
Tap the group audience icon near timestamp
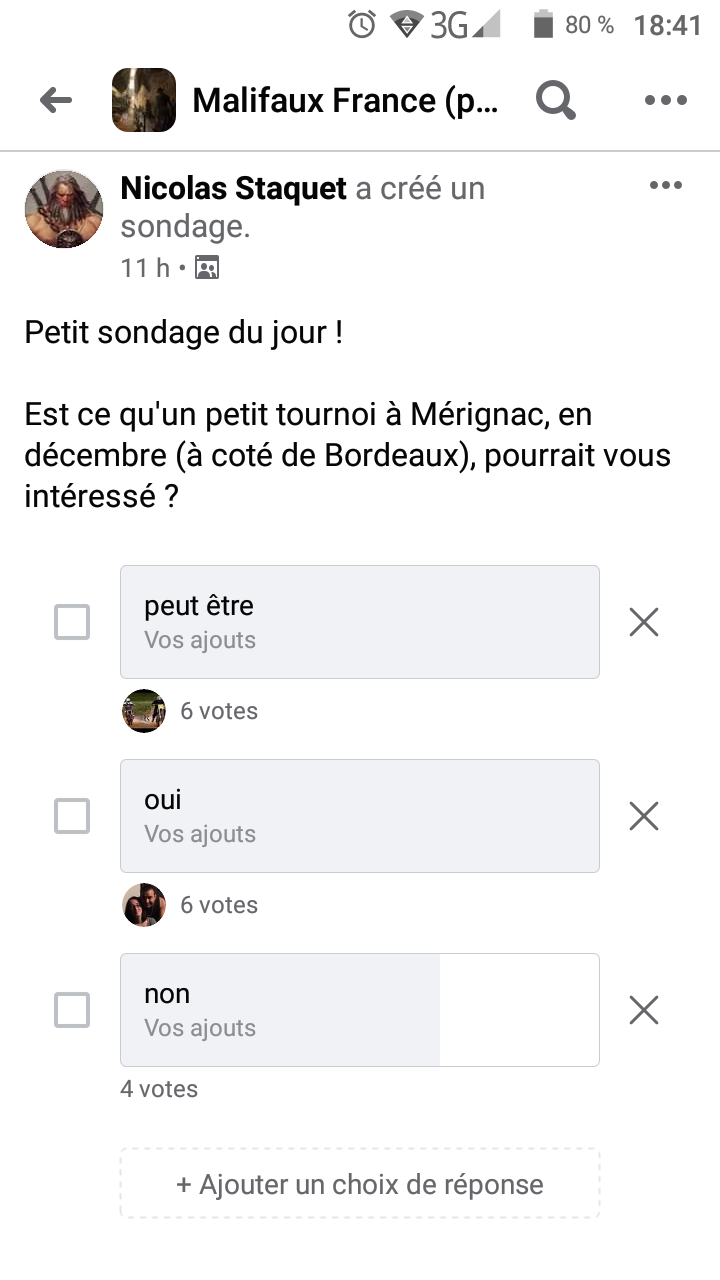(x=207, y=268)
